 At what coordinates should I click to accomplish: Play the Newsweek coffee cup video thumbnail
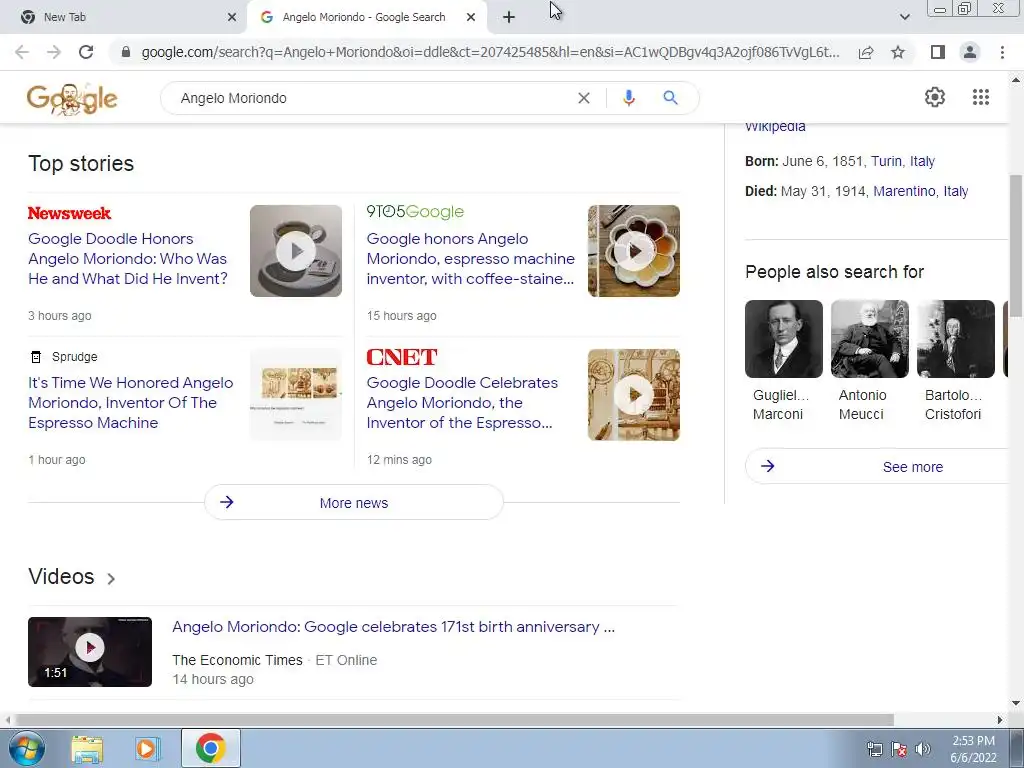tap(296, 251)
